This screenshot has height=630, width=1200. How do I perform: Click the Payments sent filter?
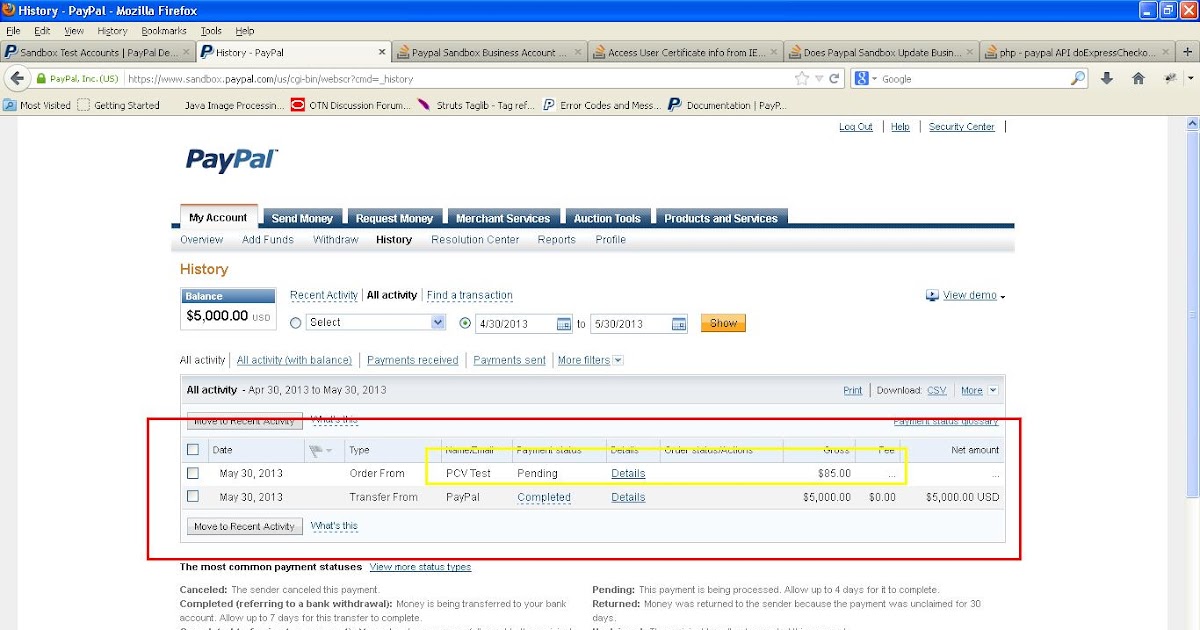510,360
